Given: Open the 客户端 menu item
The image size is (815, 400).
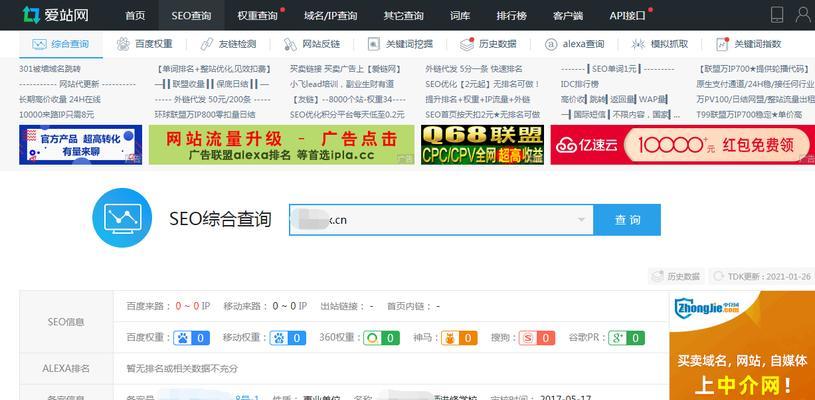Looking at the screenshot, I should (x=568, y=16).
